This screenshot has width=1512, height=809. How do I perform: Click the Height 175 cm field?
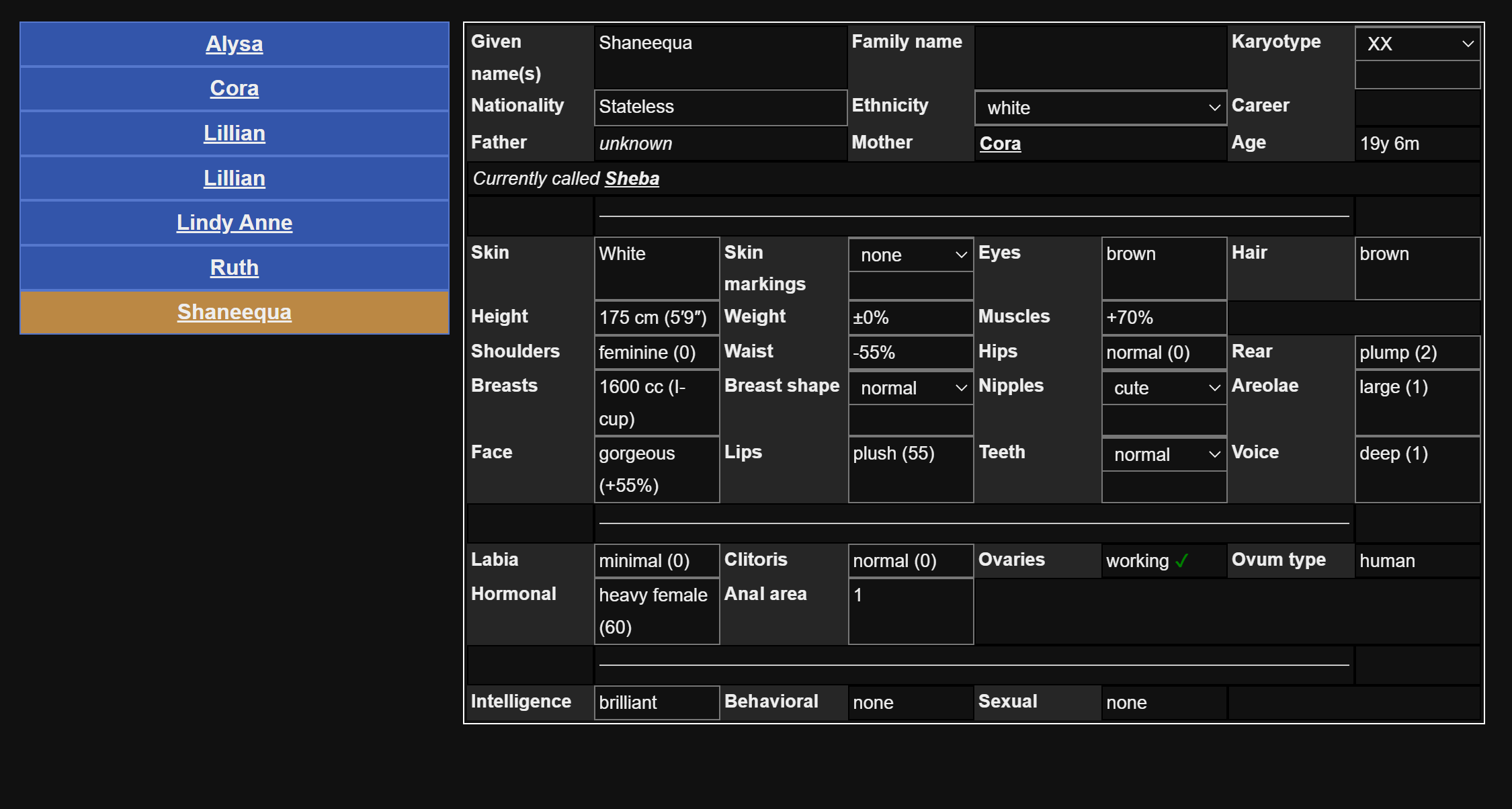pyautogui.click(x=656, y=317)
